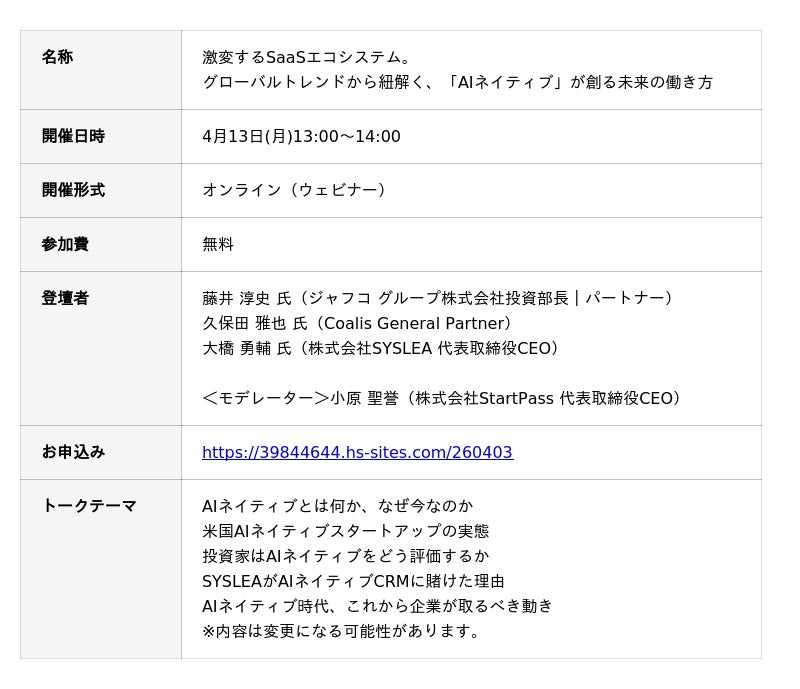Click the 無料 fee value
This screenshot has height=689, width=800.
click(218, 244)
